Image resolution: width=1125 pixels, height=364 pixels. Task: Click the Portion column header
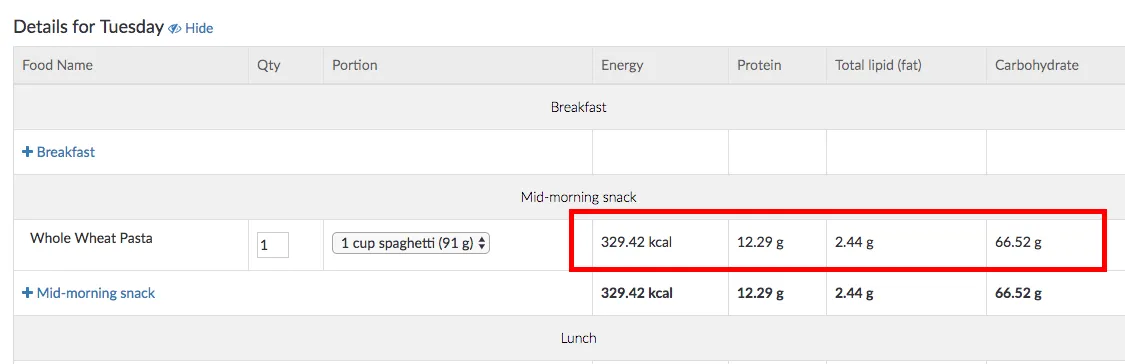click(354, 65)
